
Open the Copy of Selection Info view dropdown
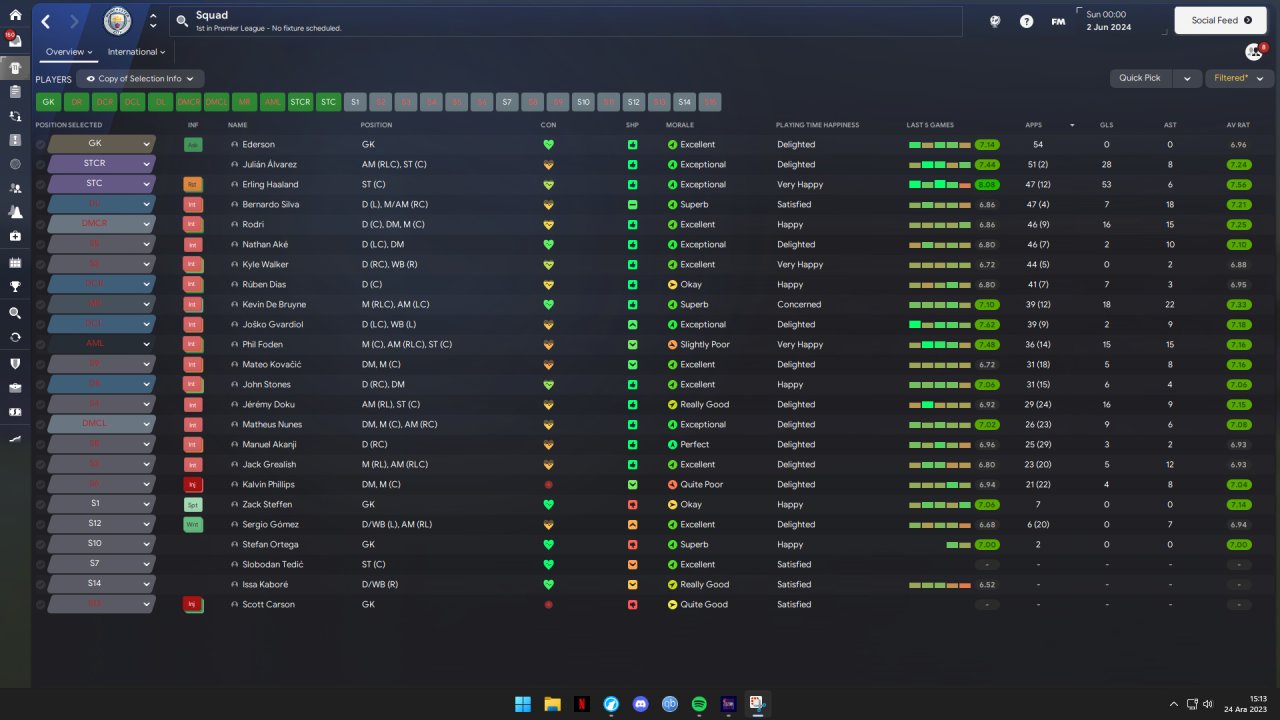tap(140, 78)
